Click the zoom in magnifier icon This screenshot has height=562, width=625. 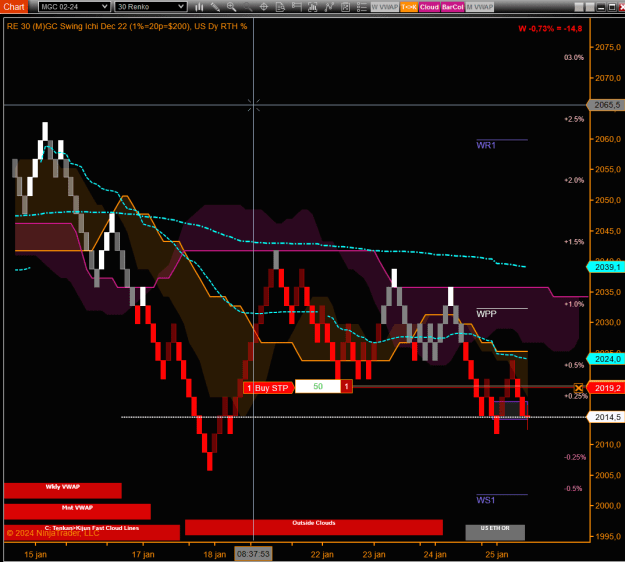point(231,7)
